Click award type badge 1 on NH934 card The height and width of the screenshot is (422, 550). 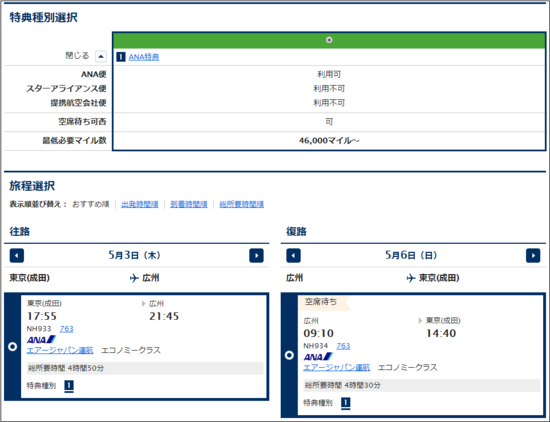click(x=346, y=403)
